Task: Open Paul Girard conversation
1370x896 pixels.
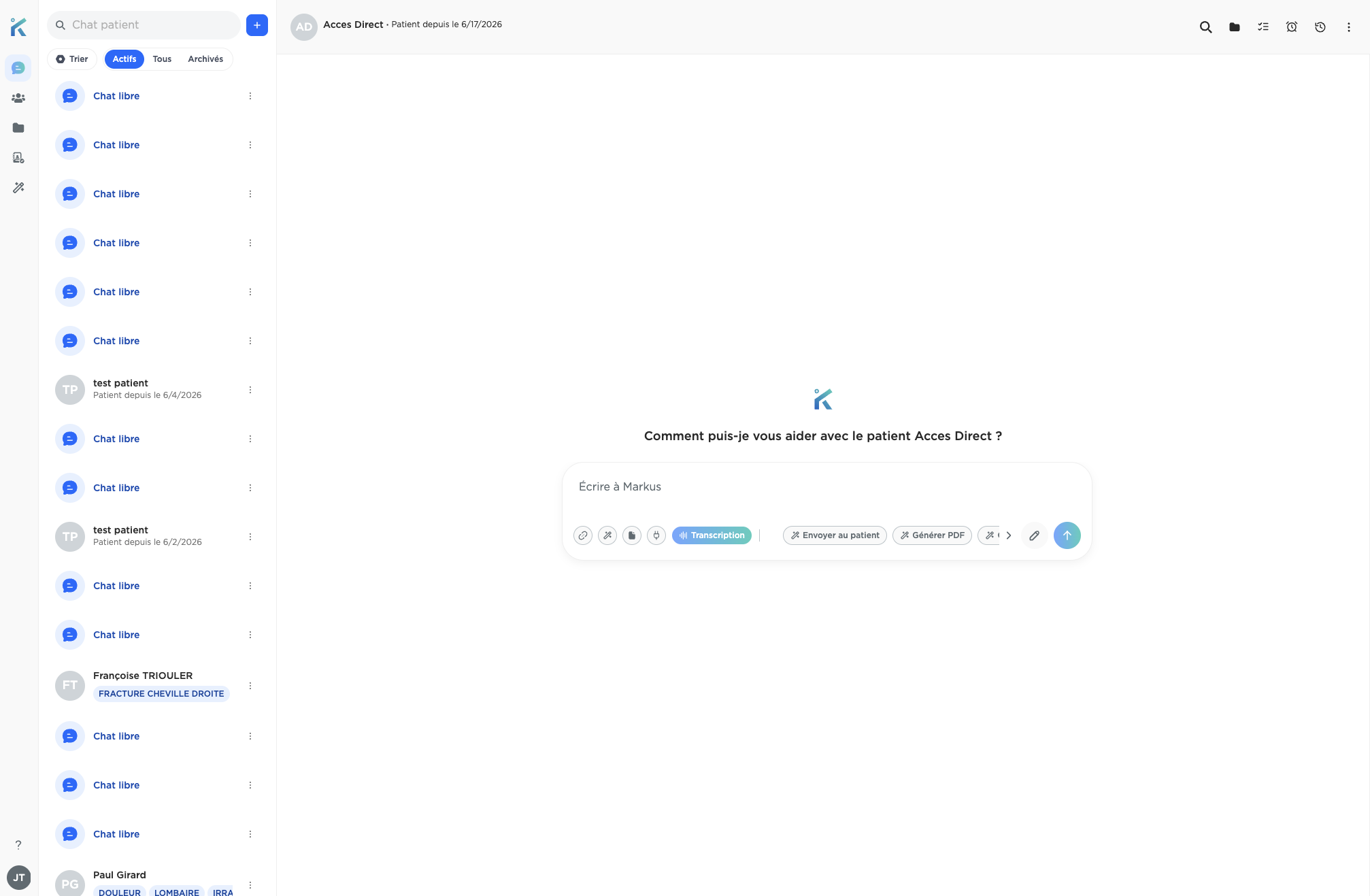Action: click(x=157, y=883)
